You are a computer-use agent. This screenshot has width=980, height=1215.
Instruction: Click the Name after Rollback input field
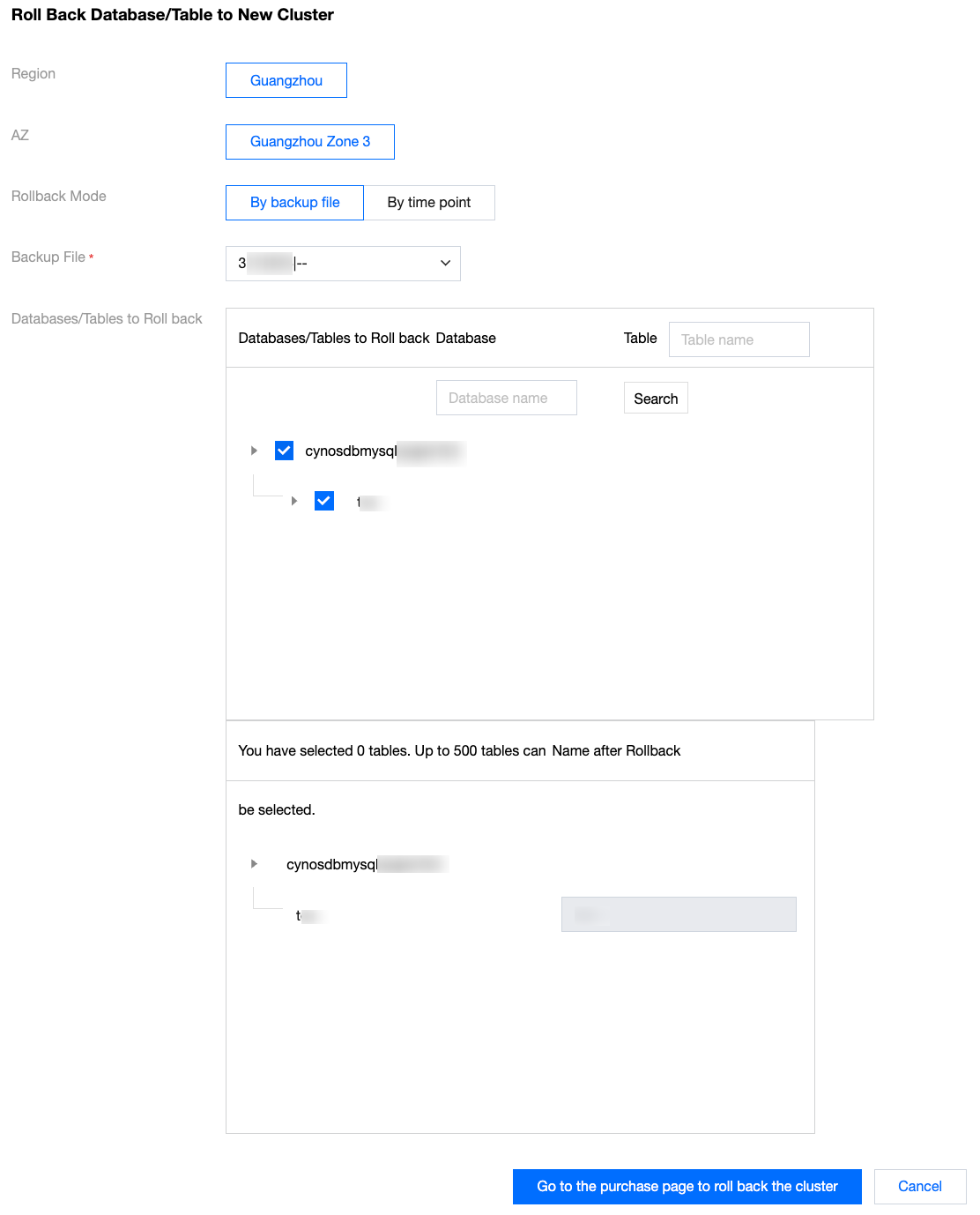(x=679, y=914)
